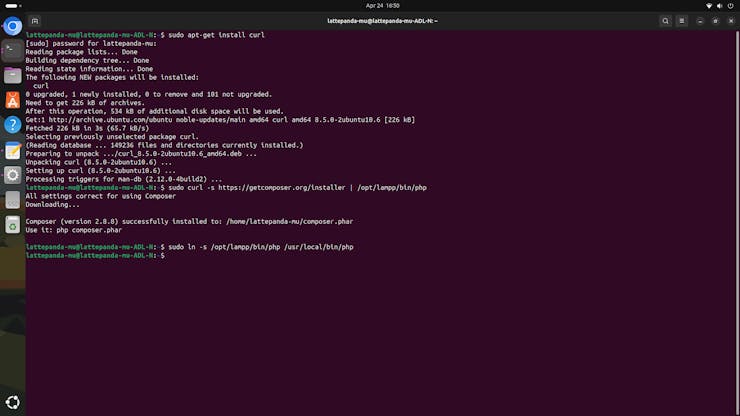
Task: Open Ubuntu App Center from the dock
Action: click(x=13, y=100)
